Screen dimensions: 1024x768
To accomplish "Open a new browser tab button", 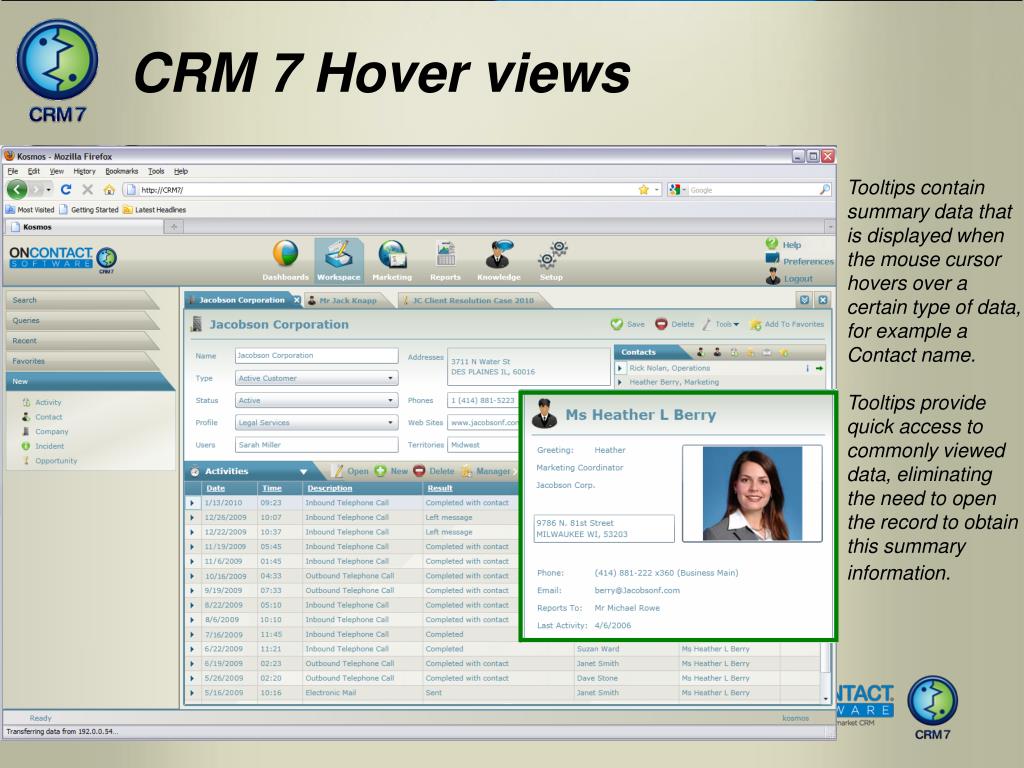I will pos(174,227).
